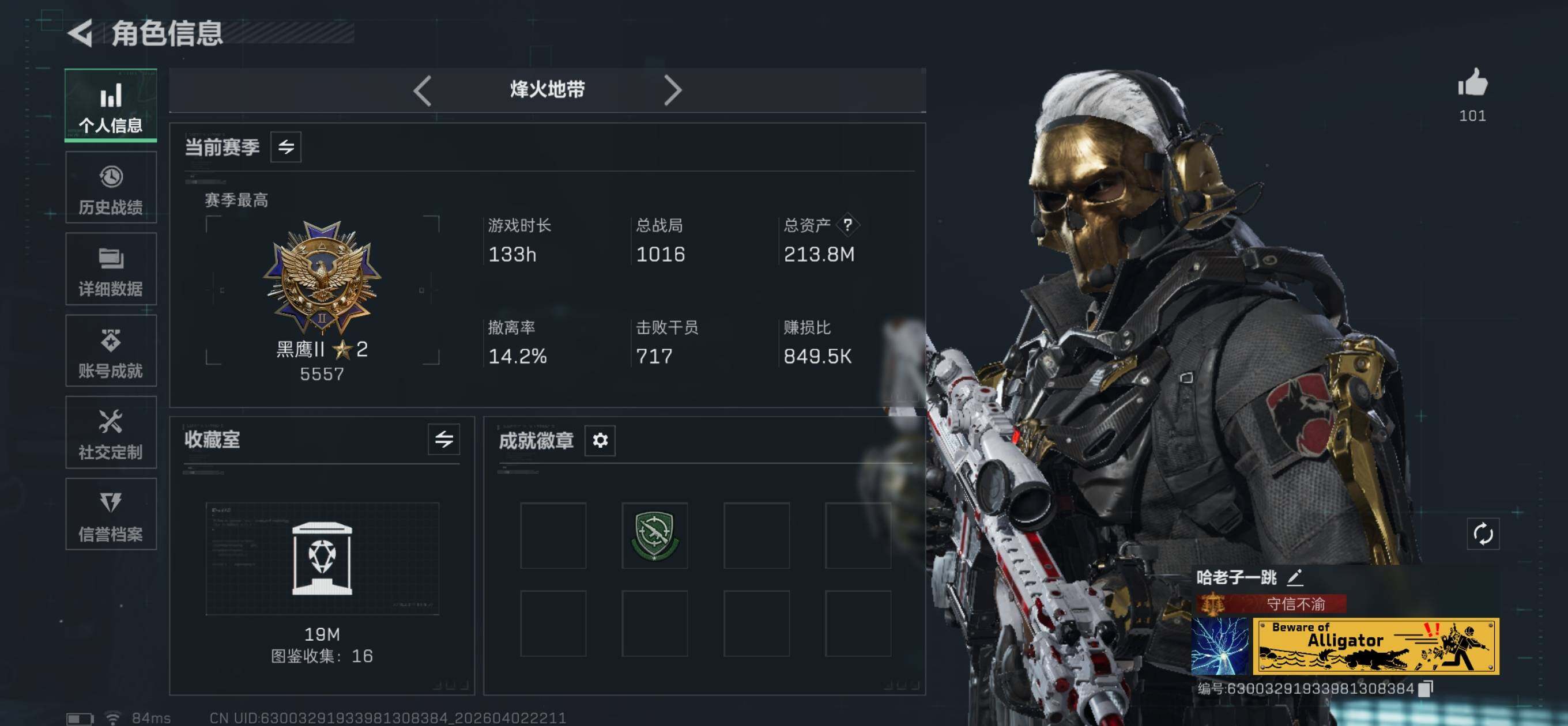Switch to next mode with right chevron

pyautogui.click(x=672, y=90)
